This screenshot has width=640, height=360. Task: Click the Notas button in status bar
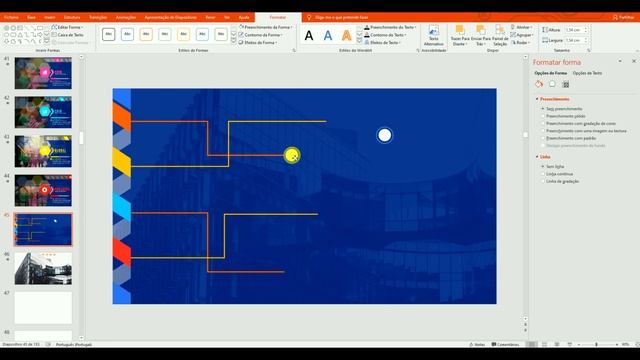coord(477,344)
